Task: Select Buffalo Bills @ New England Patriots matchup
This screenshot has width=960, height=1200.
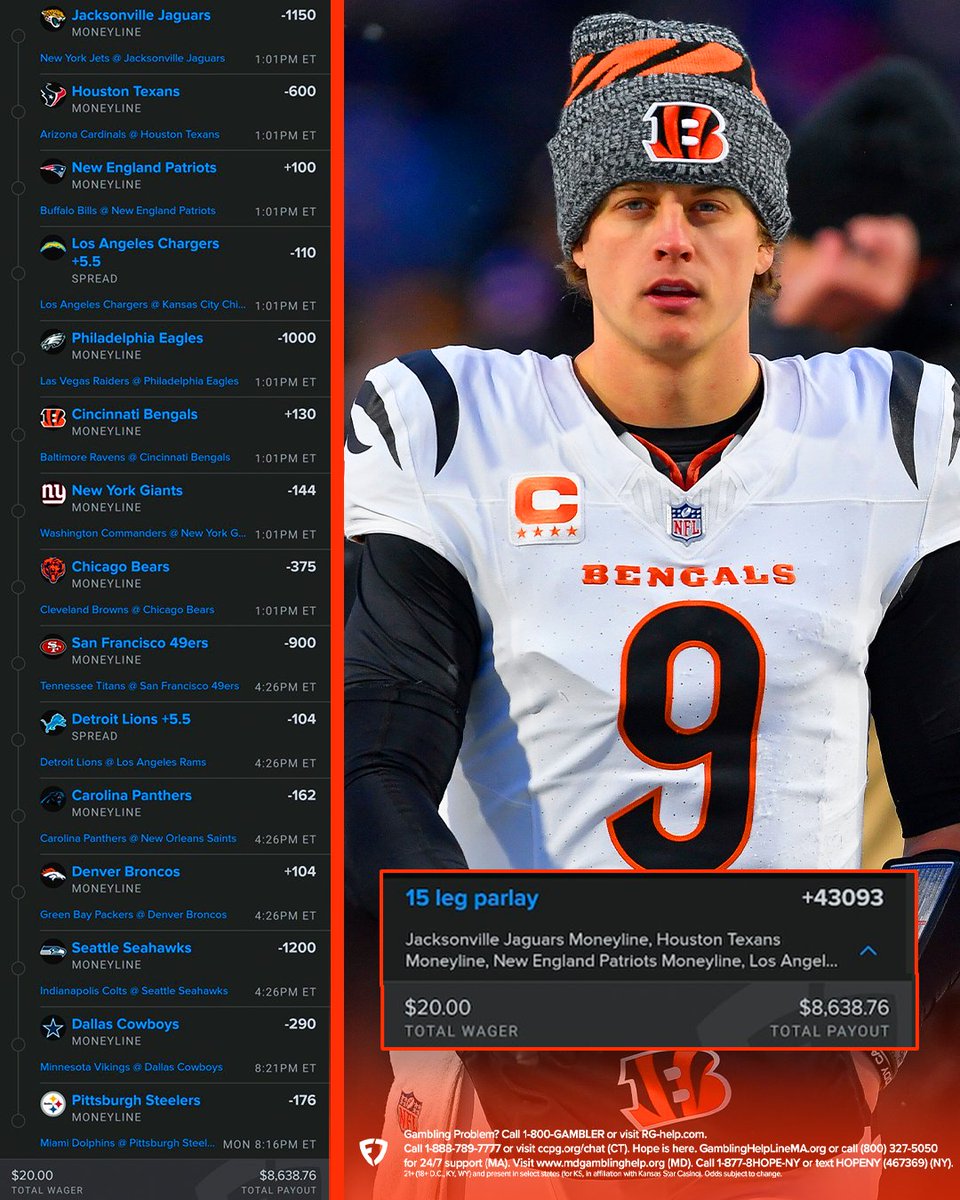Action: (x=128, y=211)
